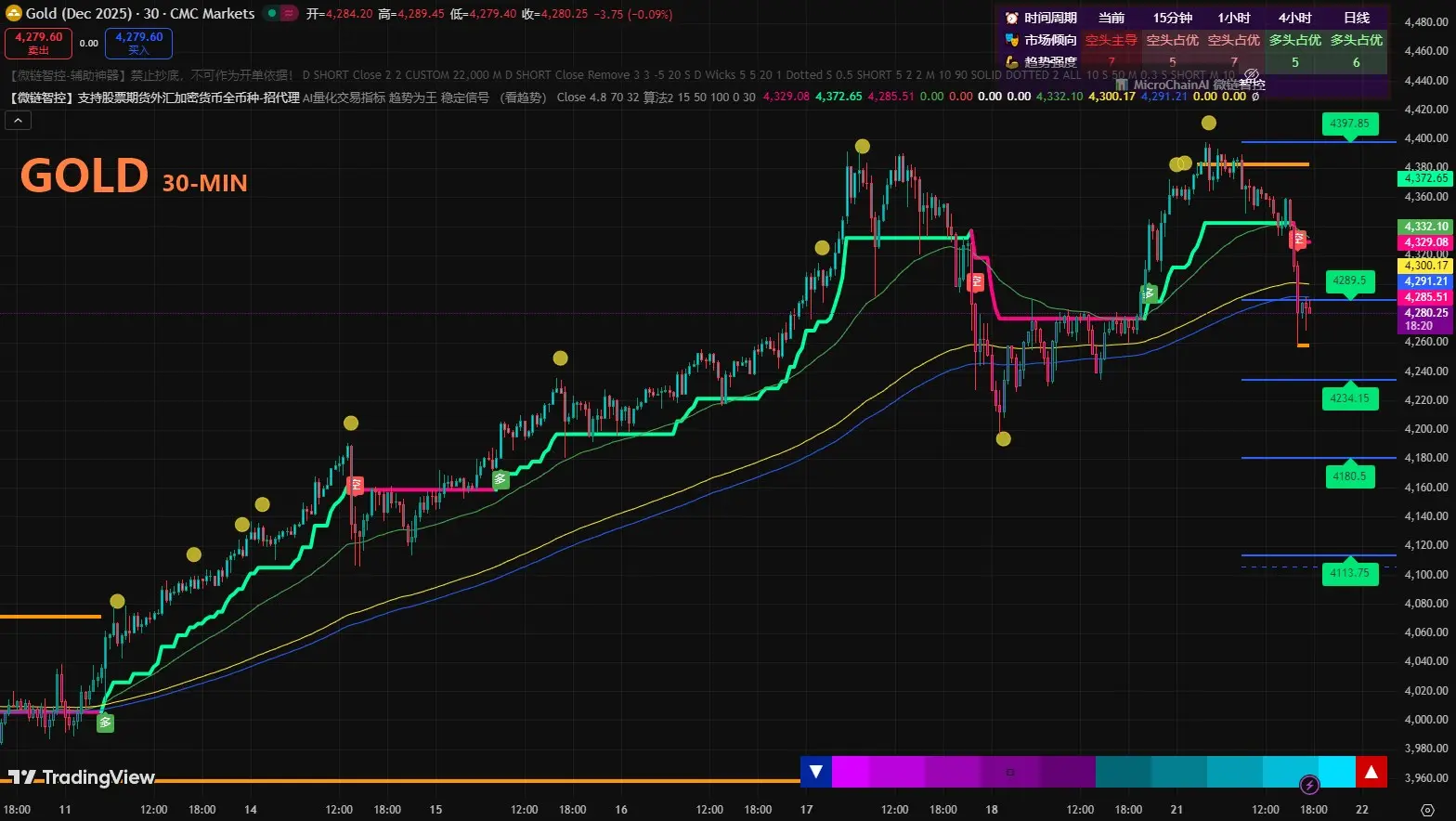Click the blue down-triangle on the gradient bar
This screenshot has height=821, width=1456.
[x=816, y=772]
